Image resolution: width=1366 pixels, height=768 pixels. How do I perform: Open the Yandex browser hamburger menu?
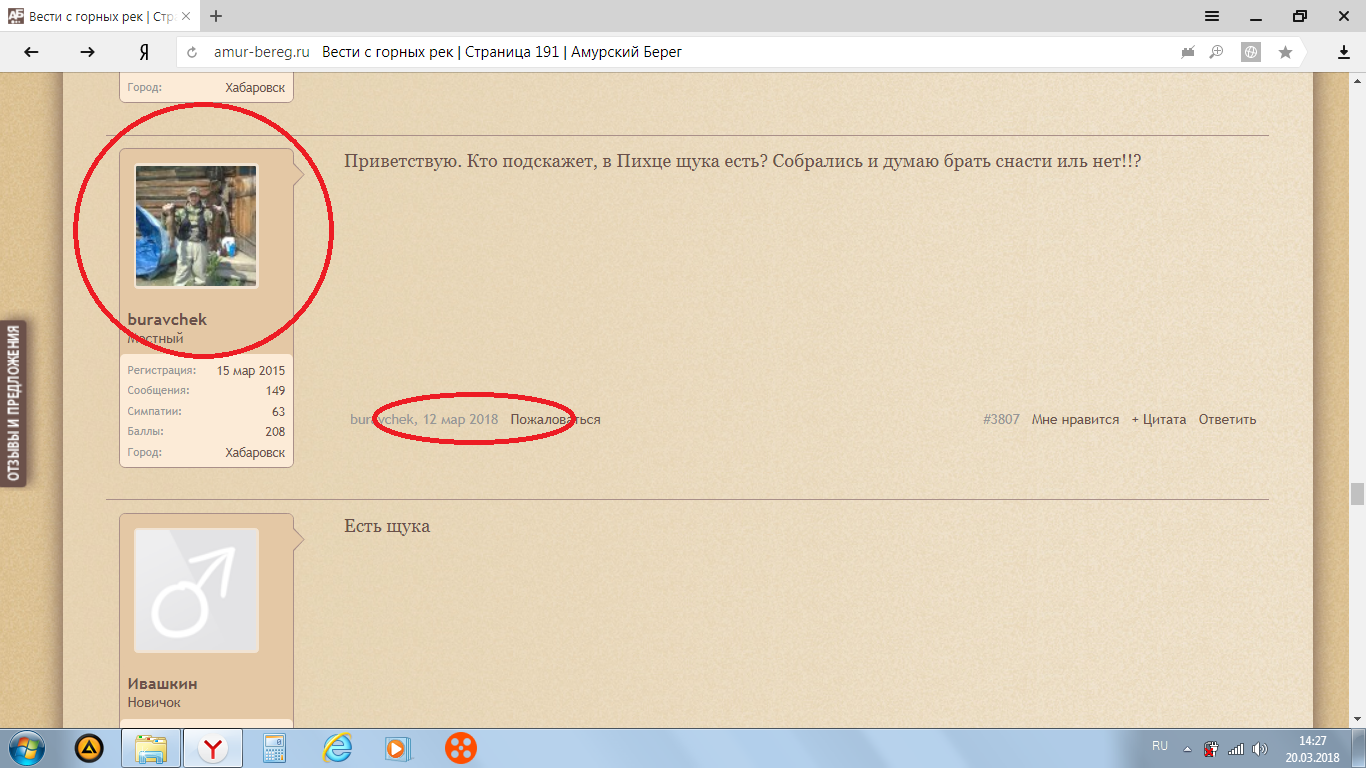coord(1211,16)
